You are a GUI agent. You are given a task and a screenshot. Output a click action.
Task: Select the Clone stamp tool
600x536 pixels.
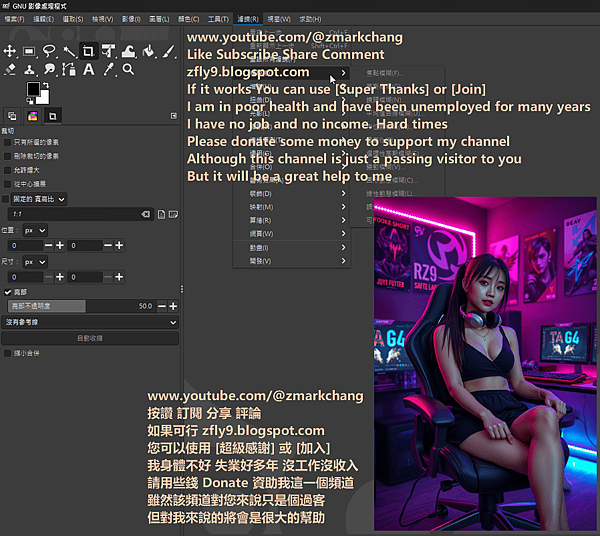click(29, 70)
